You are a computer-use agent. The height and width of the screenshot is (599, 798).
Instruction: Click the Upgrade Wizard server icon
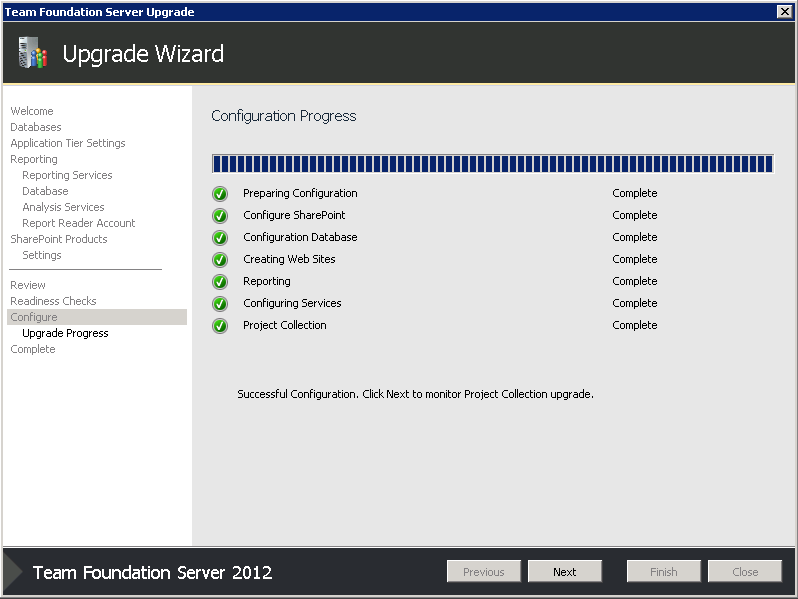33,52
